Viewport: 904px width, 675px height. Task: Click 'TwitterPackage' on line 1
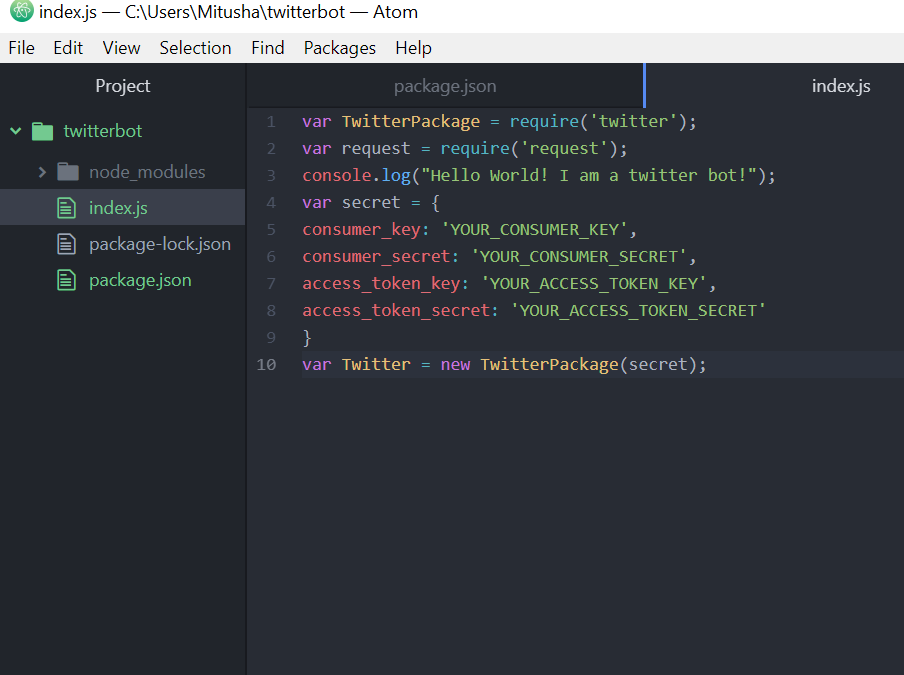point(410,122)
